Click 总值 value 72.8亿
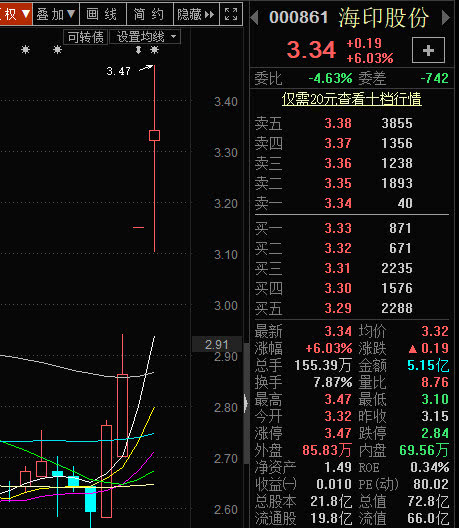Screen dimensions: 459x528 click(428, 501)
